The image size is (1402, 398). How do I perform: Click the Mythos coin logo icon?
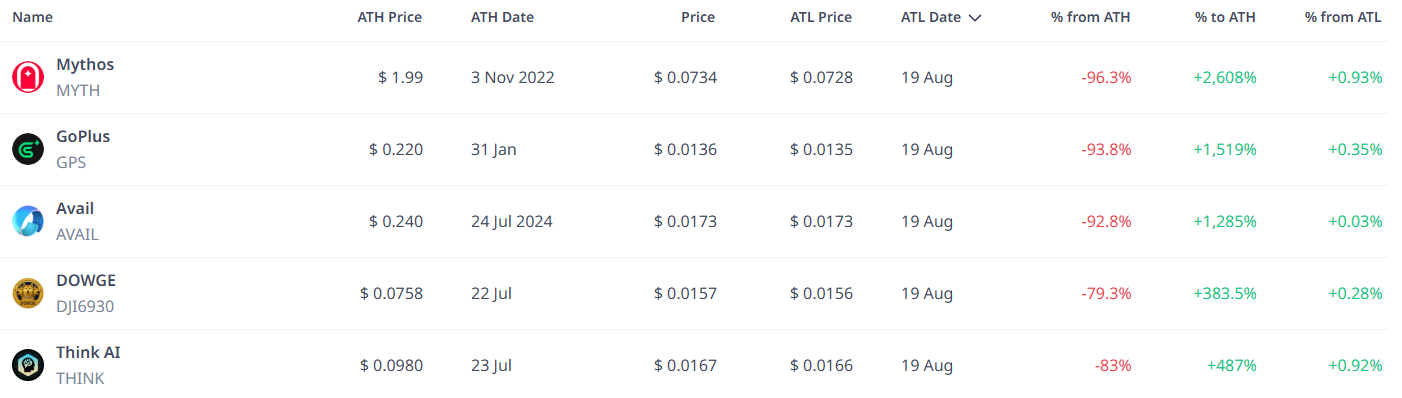click(28, 77)
